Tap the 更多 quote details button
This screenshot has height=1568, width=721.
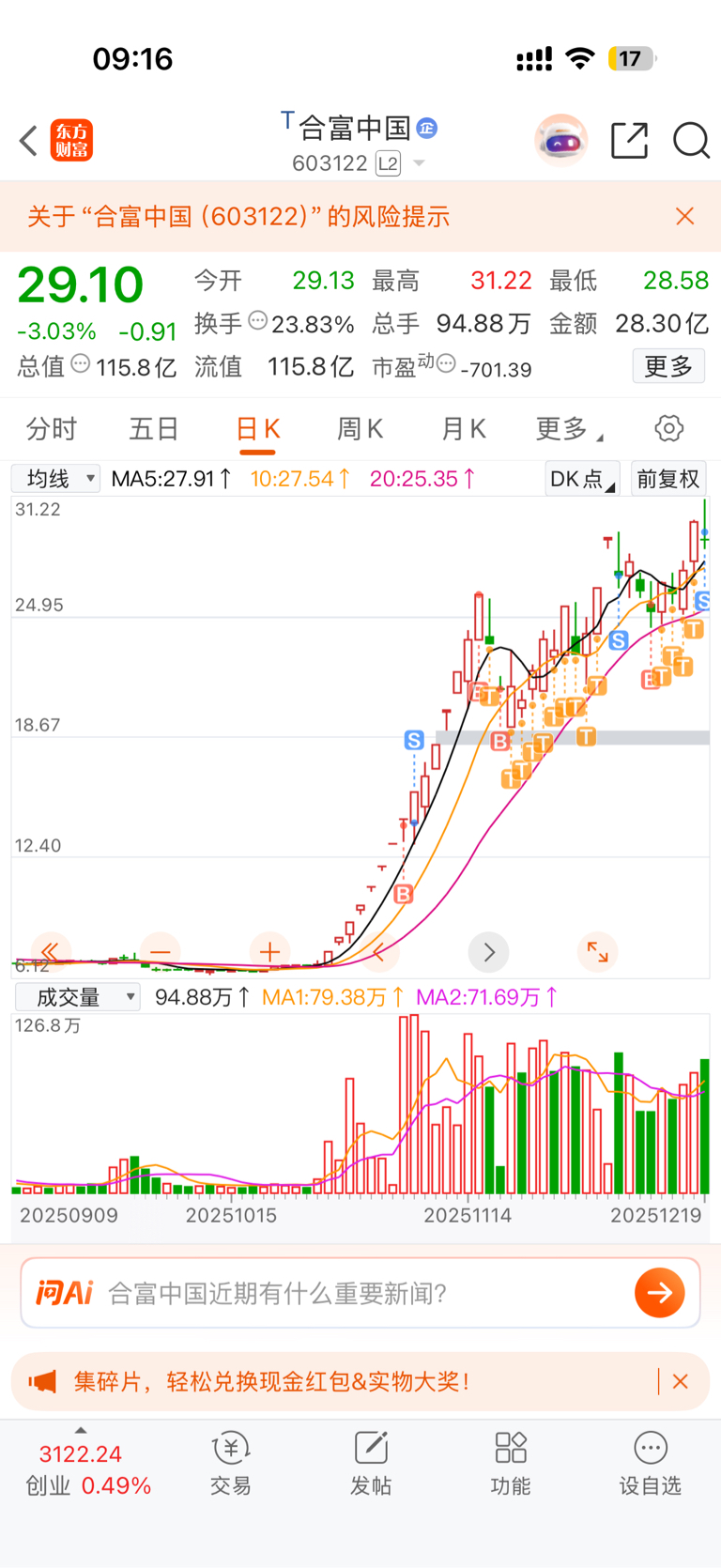[668, 365]
